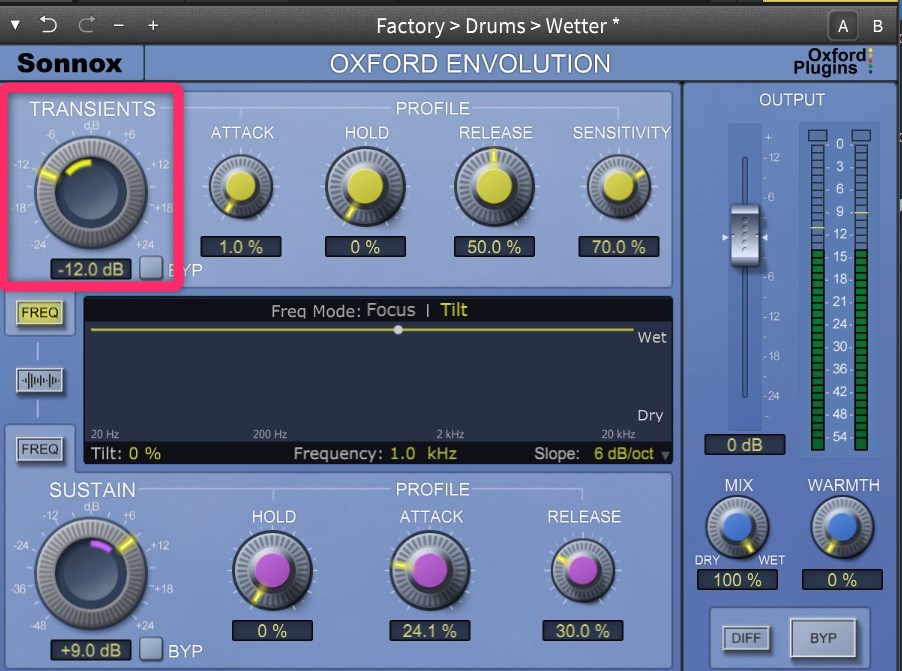Click the output level fader handle

[745, 236]
